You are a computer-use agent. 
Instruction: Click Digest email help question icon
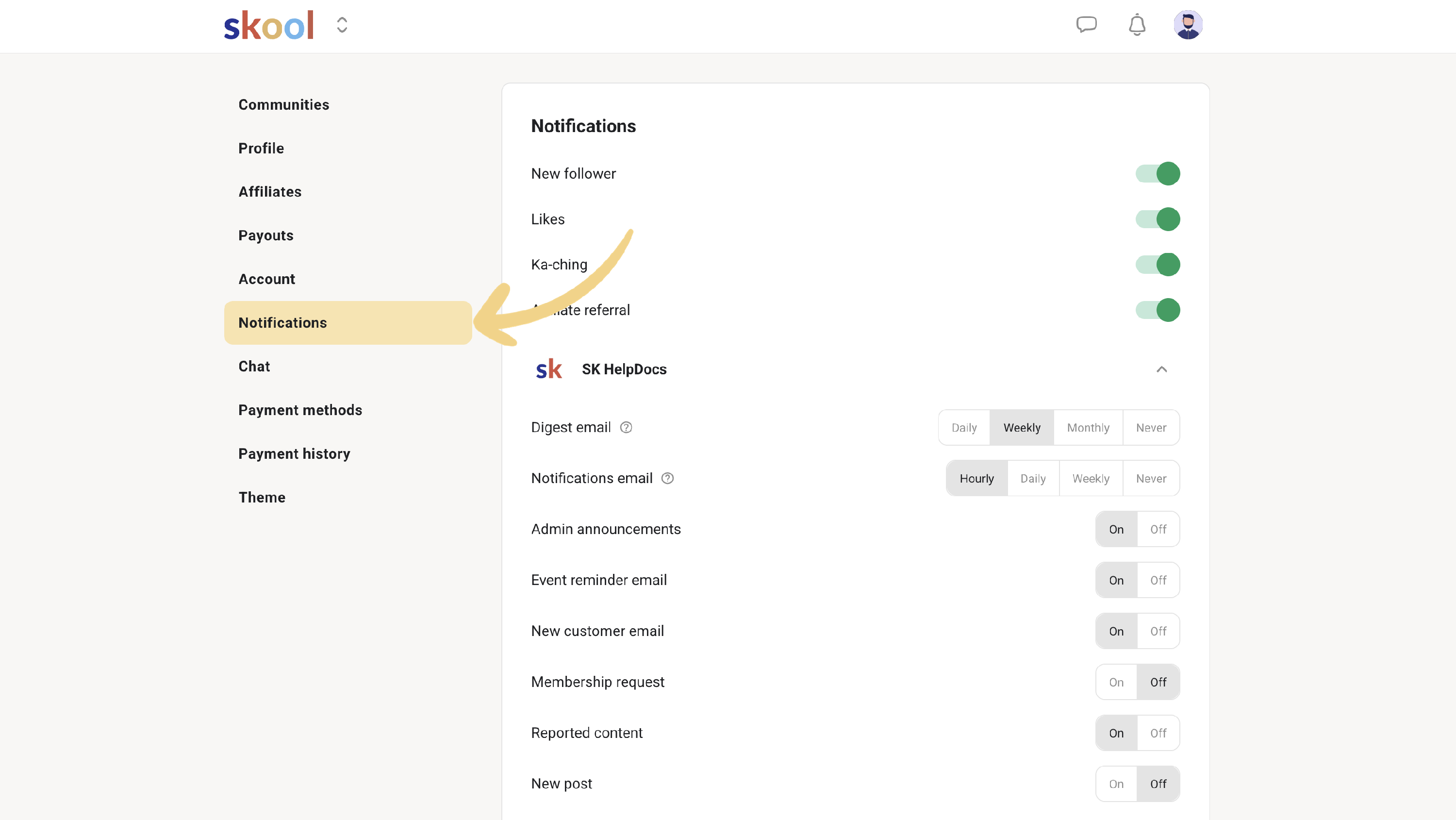(x=626, y=428)
